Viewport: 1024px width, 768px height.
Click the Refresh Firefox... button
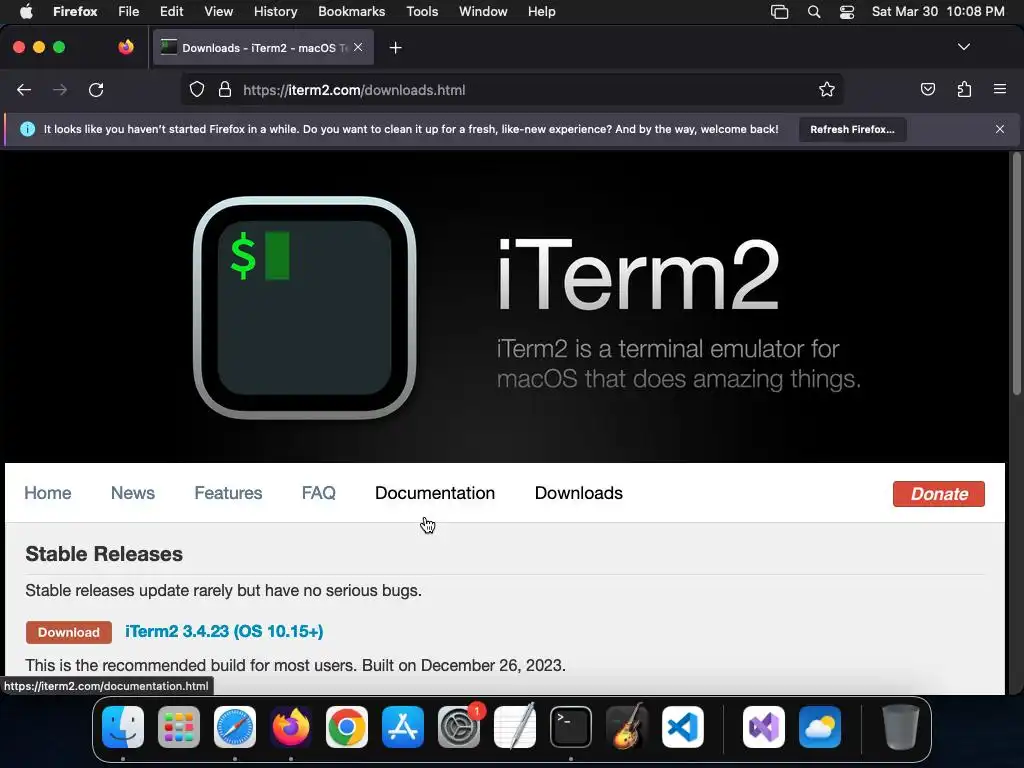pos(852,129)
